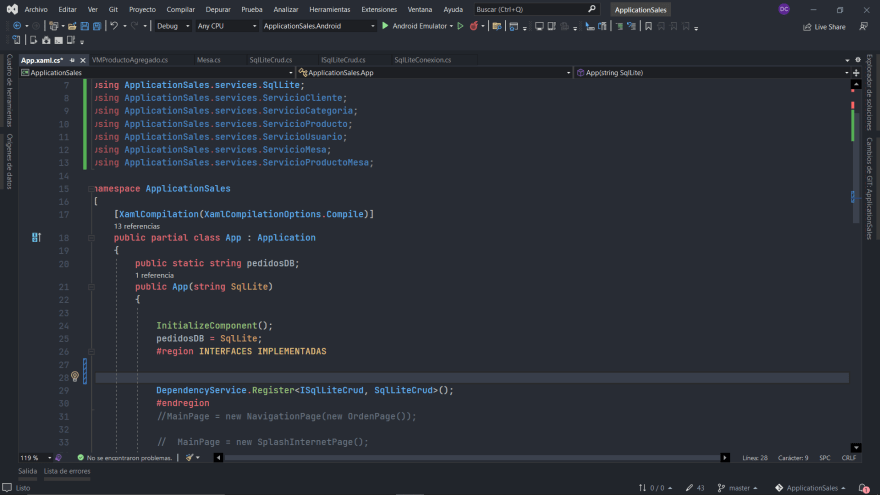Click Start Without Debugging outline play icon
The image size is (880, 495).
(460, 26)
